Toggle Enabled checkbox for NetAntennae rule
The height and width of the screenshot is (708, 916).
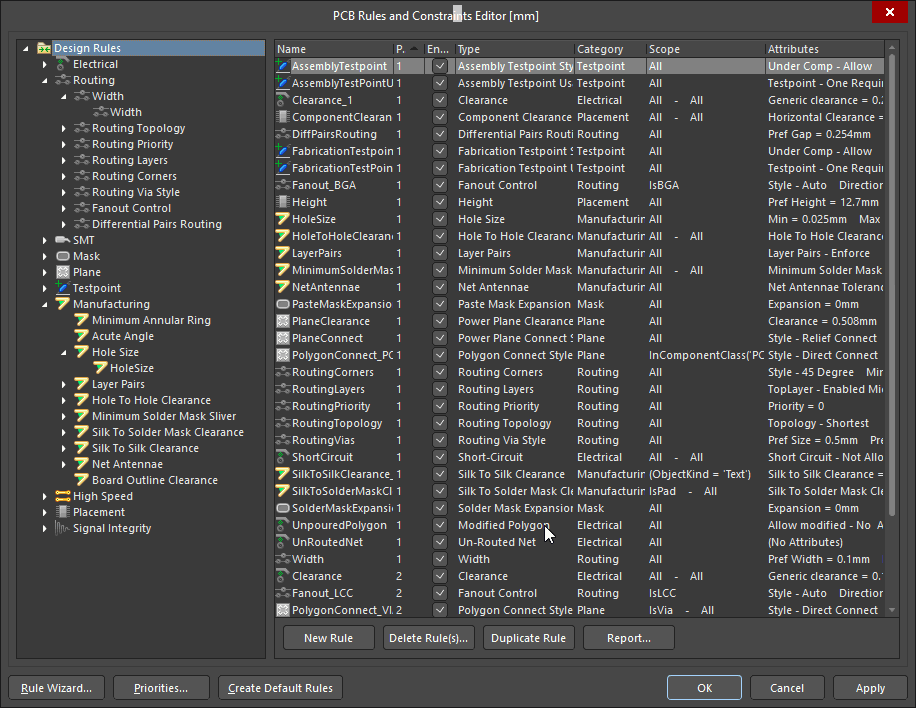pos(440,287)
